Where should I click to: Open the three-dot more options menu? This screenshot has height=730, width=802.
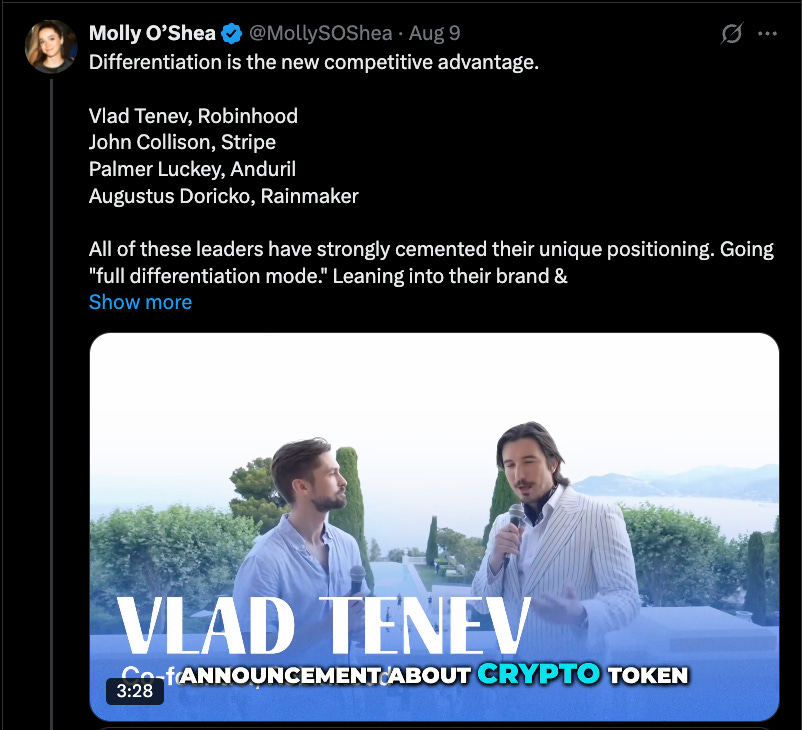[x=767, y=34]
